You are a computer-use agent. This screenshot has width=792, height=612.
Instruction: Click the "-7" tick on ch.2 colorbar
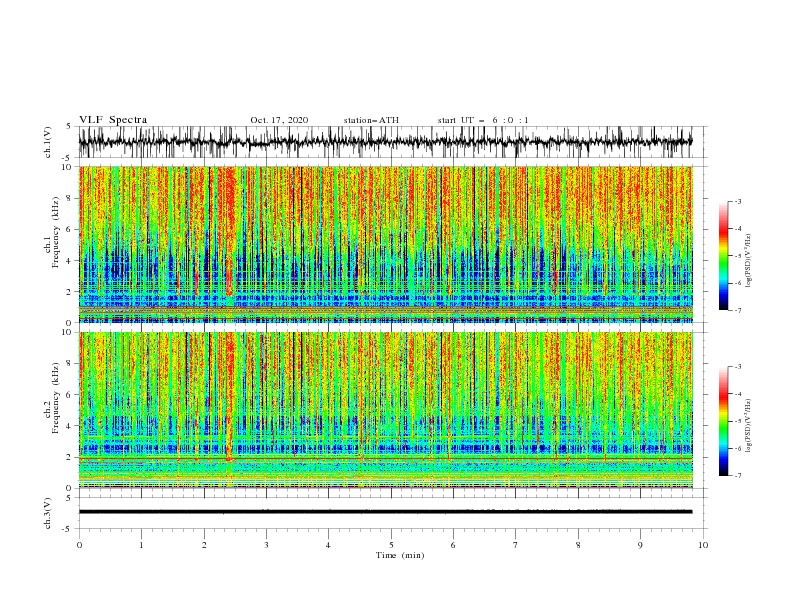coord(738,475)
